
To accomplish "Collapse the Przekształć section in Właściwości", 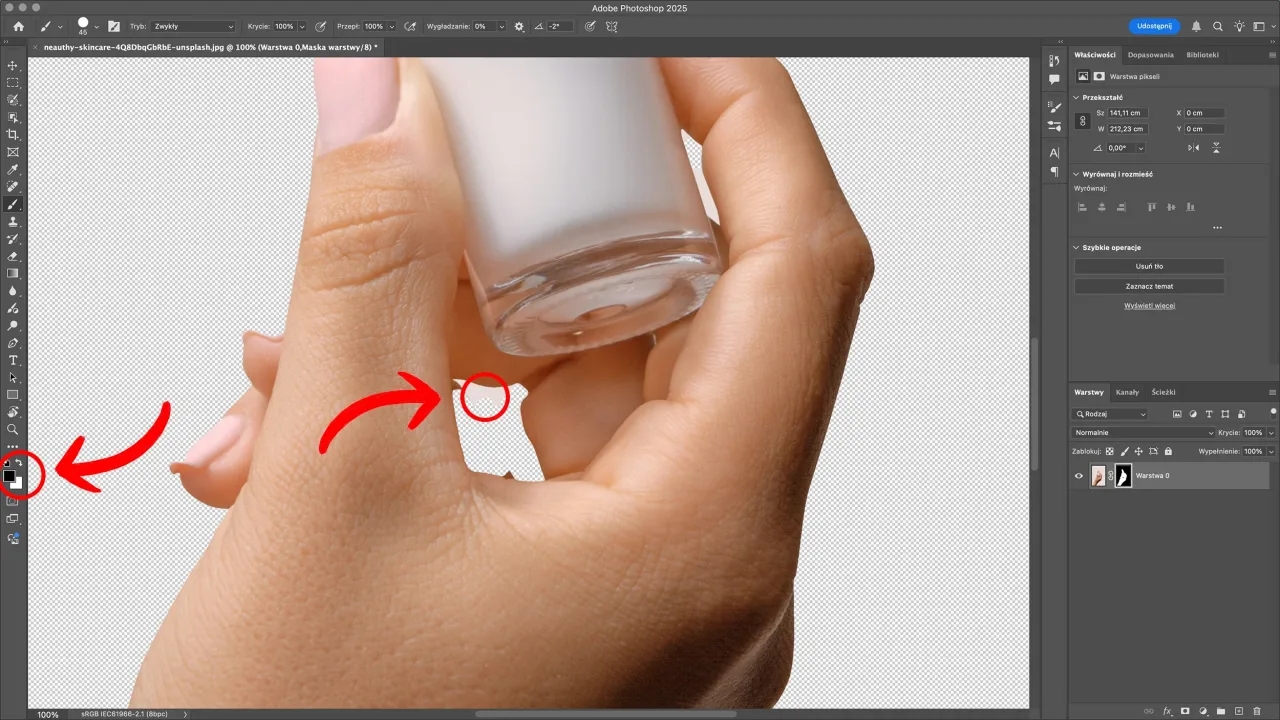I will click(1076, 97).
